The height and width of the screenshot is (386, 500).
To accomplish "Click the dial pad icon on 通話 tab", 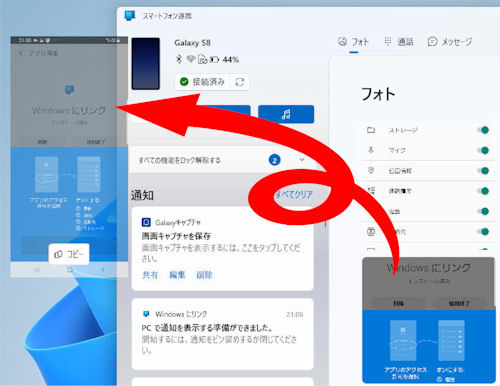I will click(x=388, y=41).
